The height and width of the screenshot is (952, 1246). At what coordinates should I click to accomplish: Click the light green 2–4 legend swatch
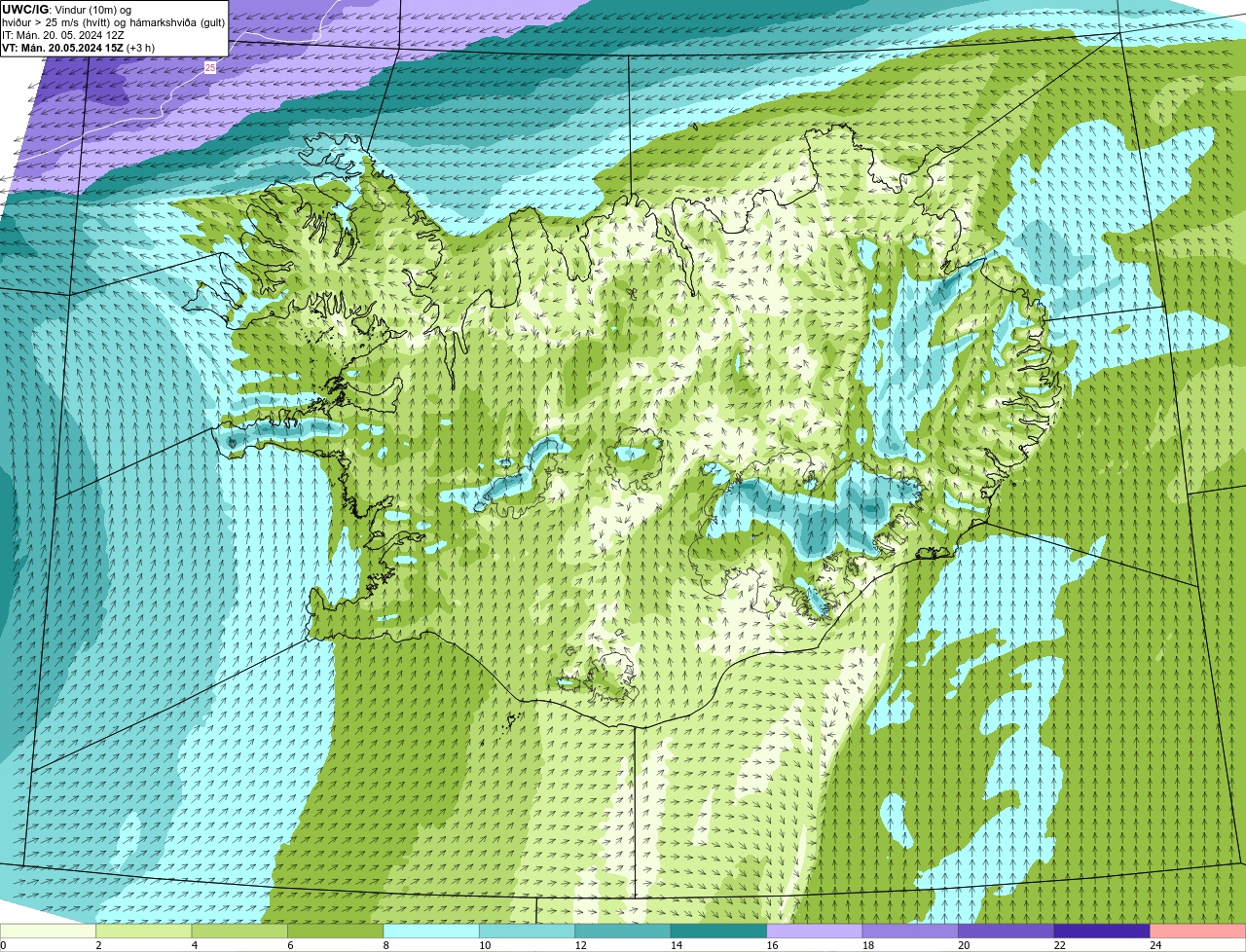pyautogui.click(x=144, y=931)
